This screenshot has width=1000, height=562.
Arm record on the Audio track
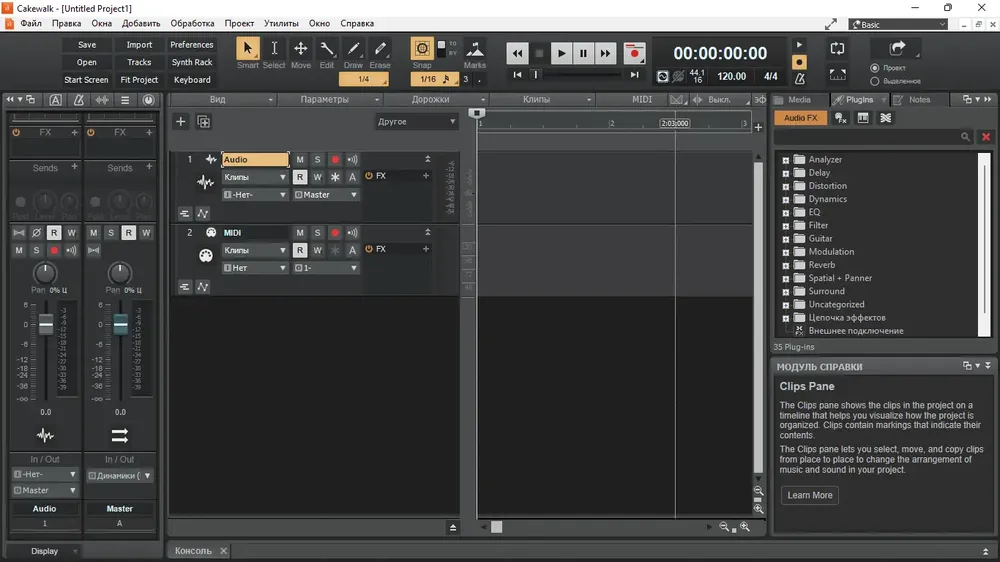click(335, 159)
